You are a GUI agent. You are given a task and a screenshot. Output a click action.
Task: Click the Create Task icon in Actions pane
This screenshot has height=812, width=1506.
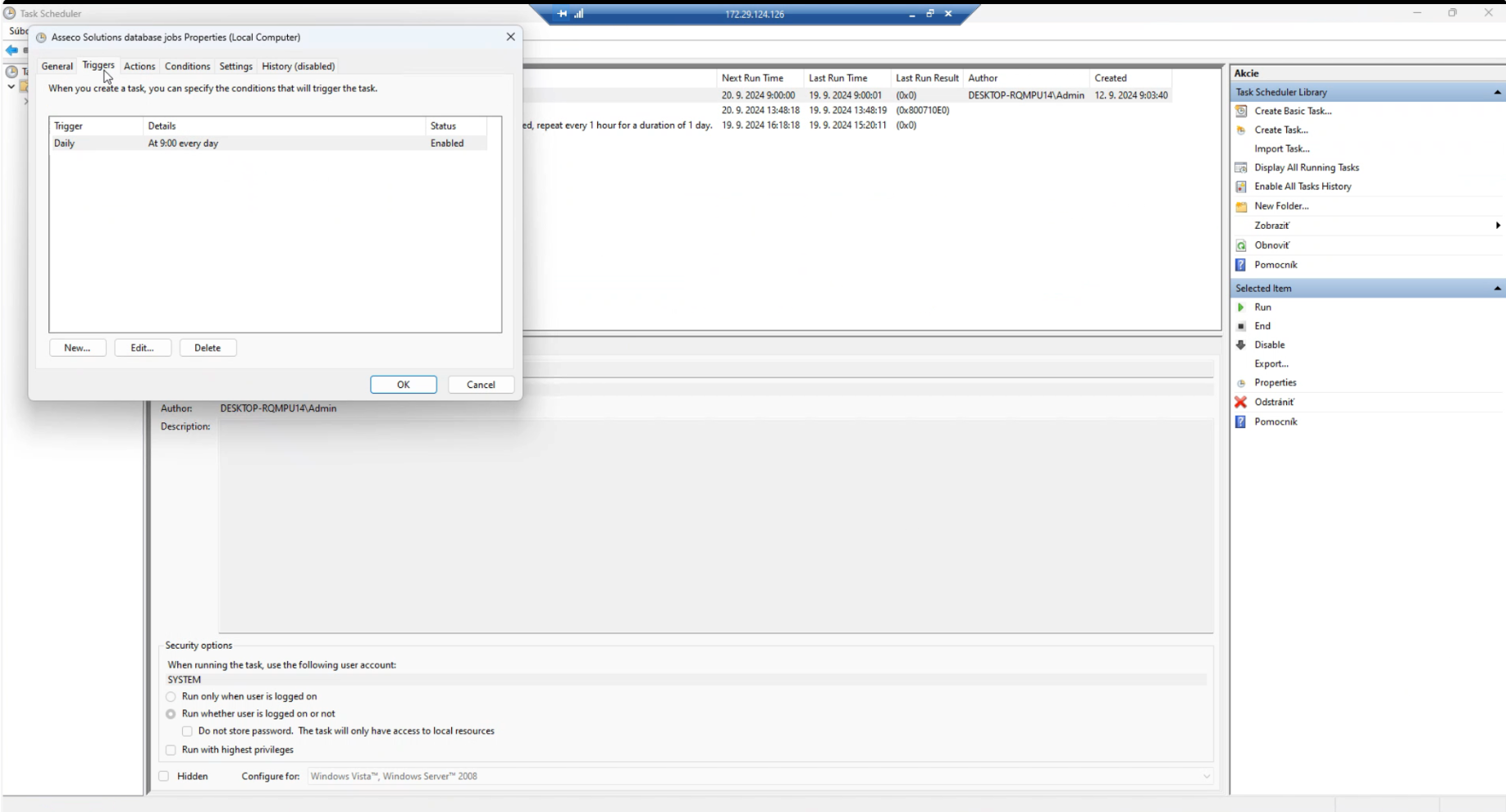point(1241,130)
